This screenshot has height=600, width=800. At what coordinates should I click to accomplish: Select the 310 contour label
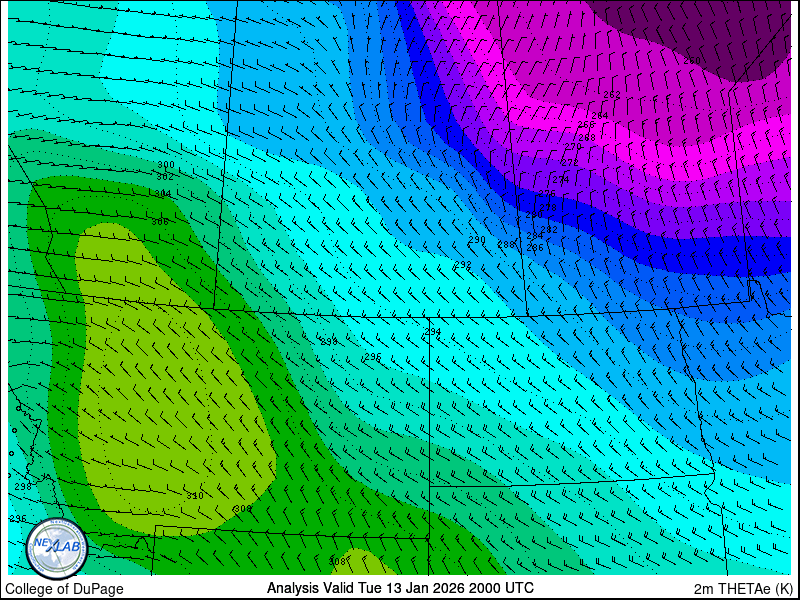pyautogui.click(x=194, y=495)
